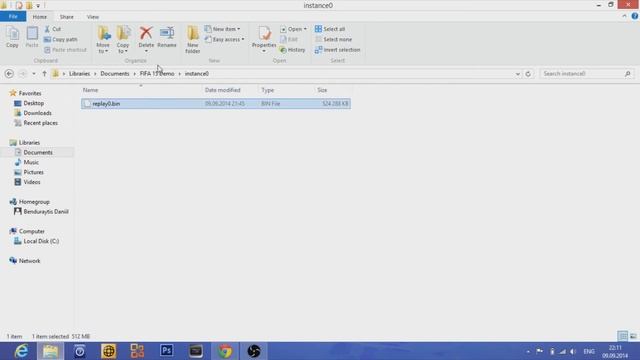The height and width of the screenshot is (360, 640).
Task: Rename the selected file
Action: pos(167,37)
